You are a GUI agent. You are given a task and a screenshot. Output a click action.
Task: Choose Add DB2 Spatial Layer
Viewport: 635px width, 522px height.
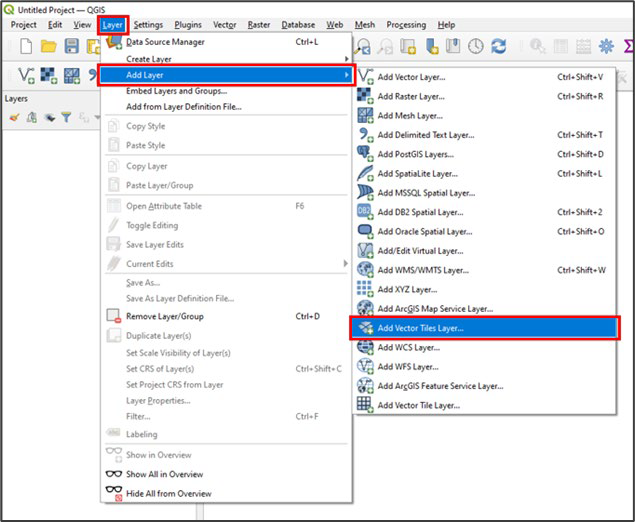click(485, 212)
